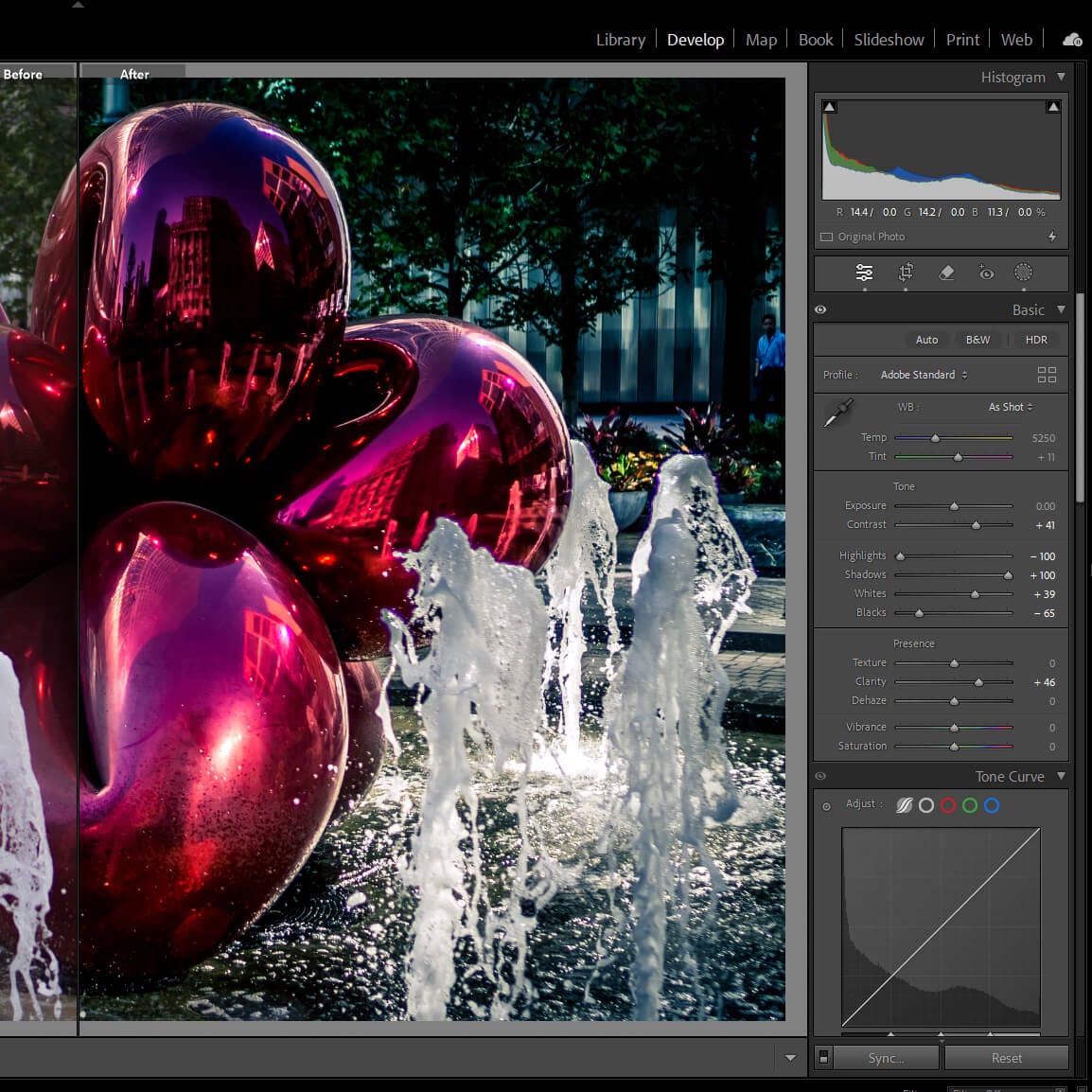Collapse the Histogram panel

click(1061, 77)
